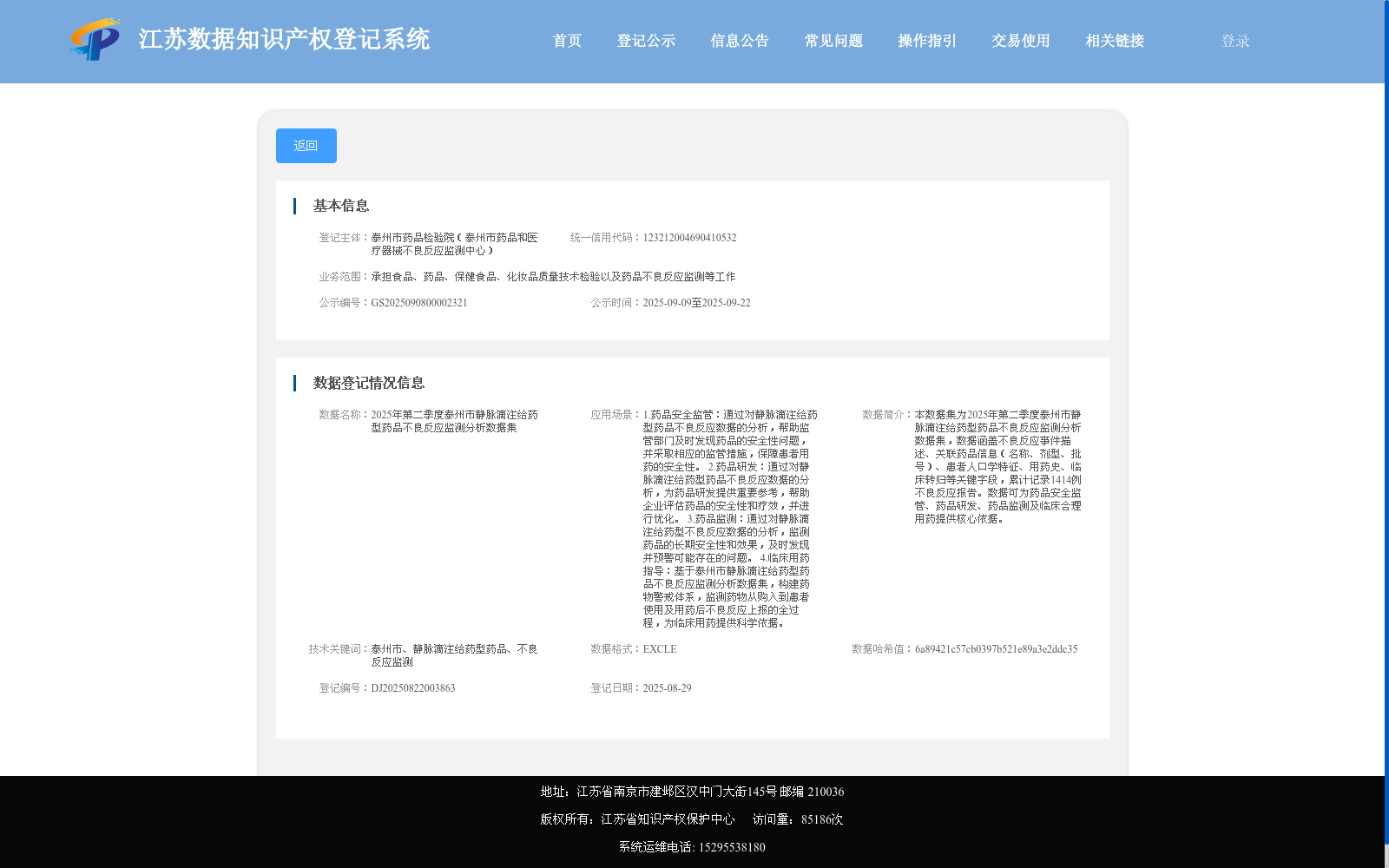Select the visit count 85186次
The image size is (1389, 868).
click(x=822, y=819)
